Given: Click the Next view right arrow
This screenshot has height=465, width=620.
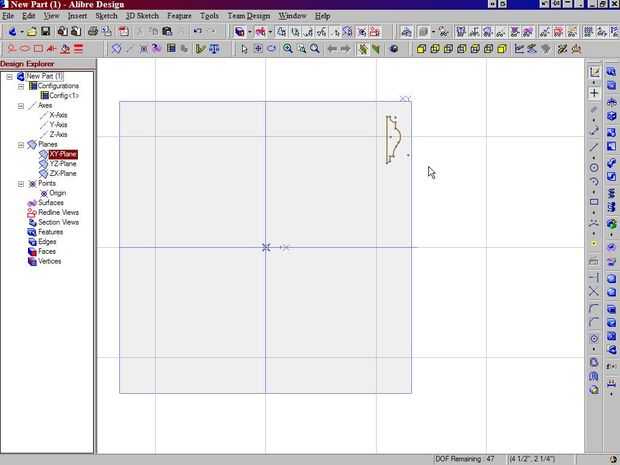Looking at the screenshot, I should point(346,49).
